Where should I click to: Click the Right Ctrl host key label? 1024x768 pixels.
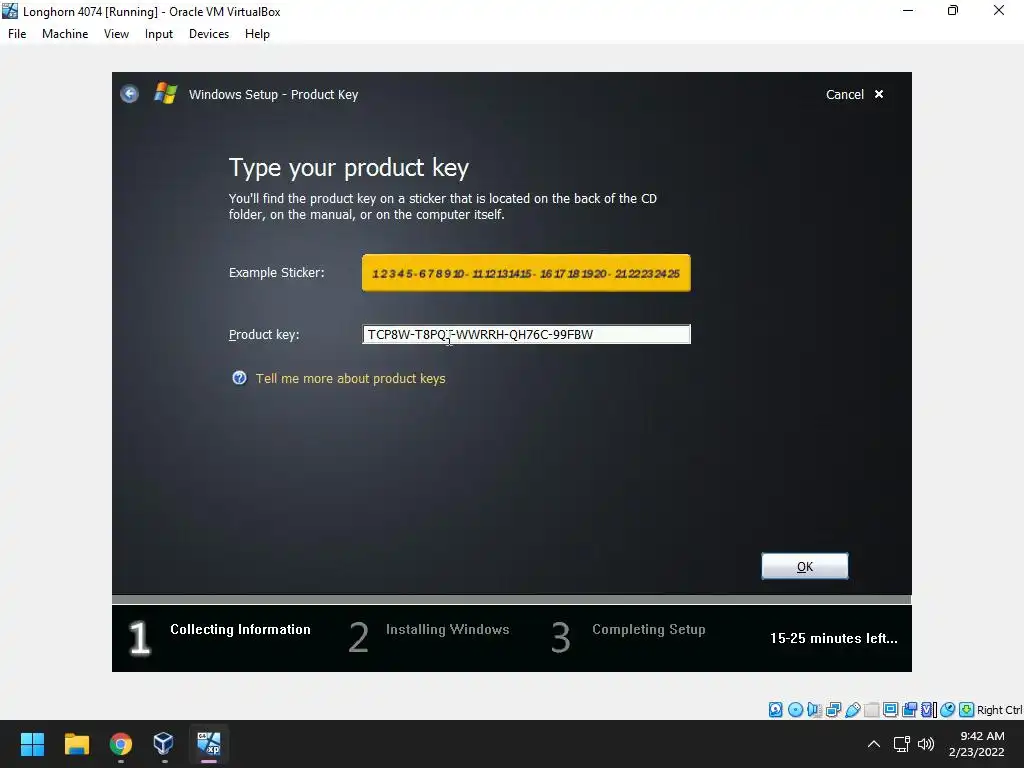click(999, 710)
